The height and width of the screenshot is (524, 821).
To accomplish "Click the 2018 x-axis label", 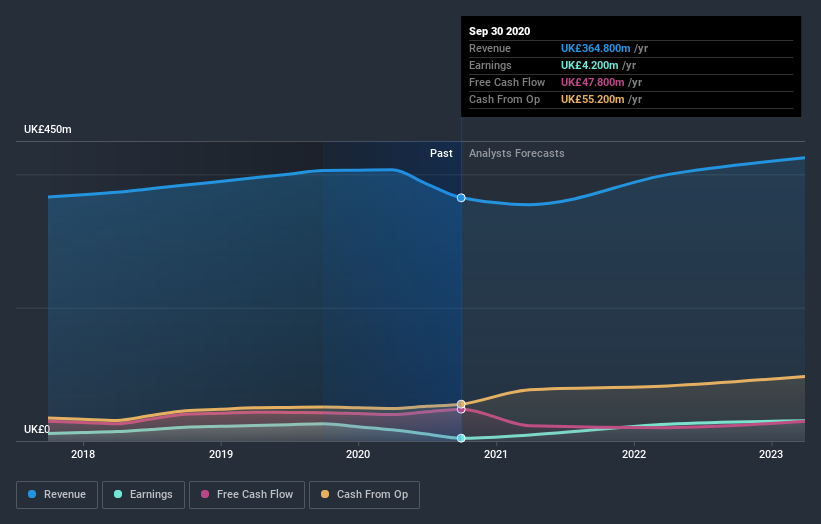I will tap(83, 454).
